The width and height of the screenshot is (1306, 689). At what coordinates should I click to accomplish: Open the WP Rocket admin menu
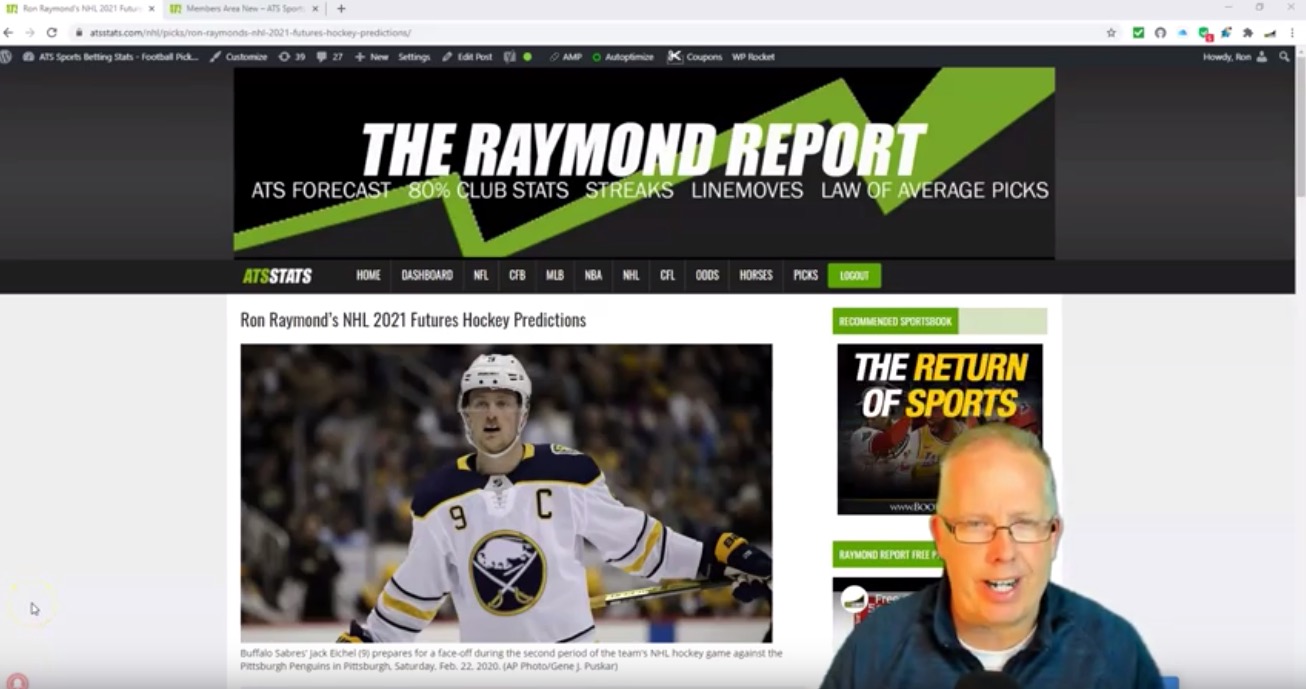[x=753, y=57]
